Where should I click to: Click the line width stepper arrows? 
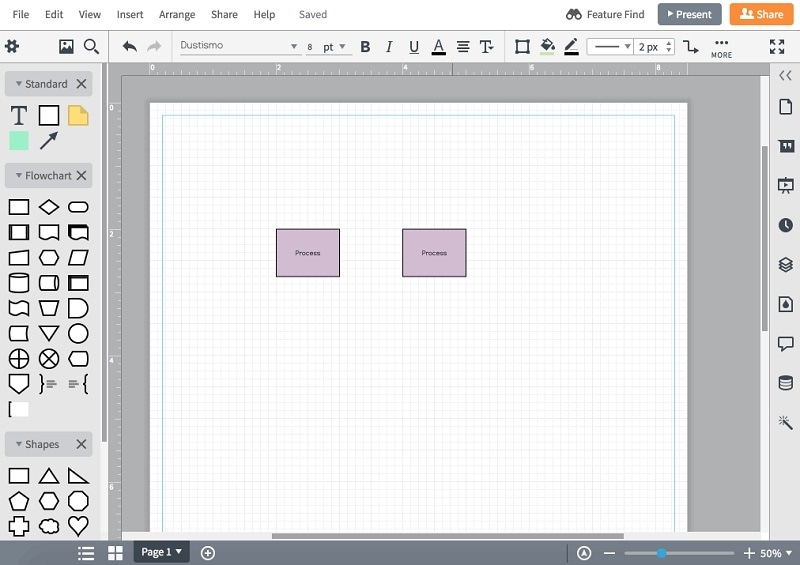click(x=669, y=47)
